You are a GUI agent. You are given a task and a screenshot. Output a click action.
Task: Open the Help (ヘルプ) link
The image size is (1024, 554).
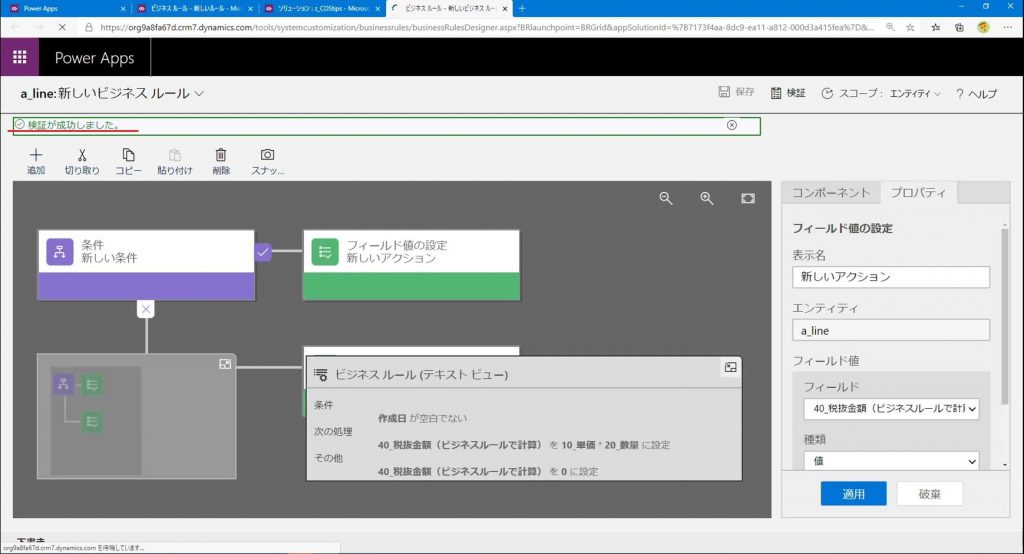click(976, 93)
